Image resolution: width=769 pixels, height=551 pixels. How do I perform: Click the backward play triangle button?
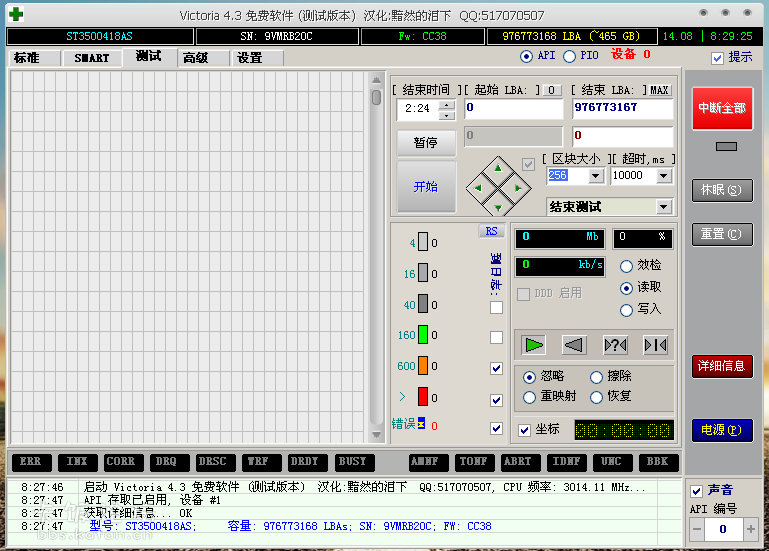point(574,345)
